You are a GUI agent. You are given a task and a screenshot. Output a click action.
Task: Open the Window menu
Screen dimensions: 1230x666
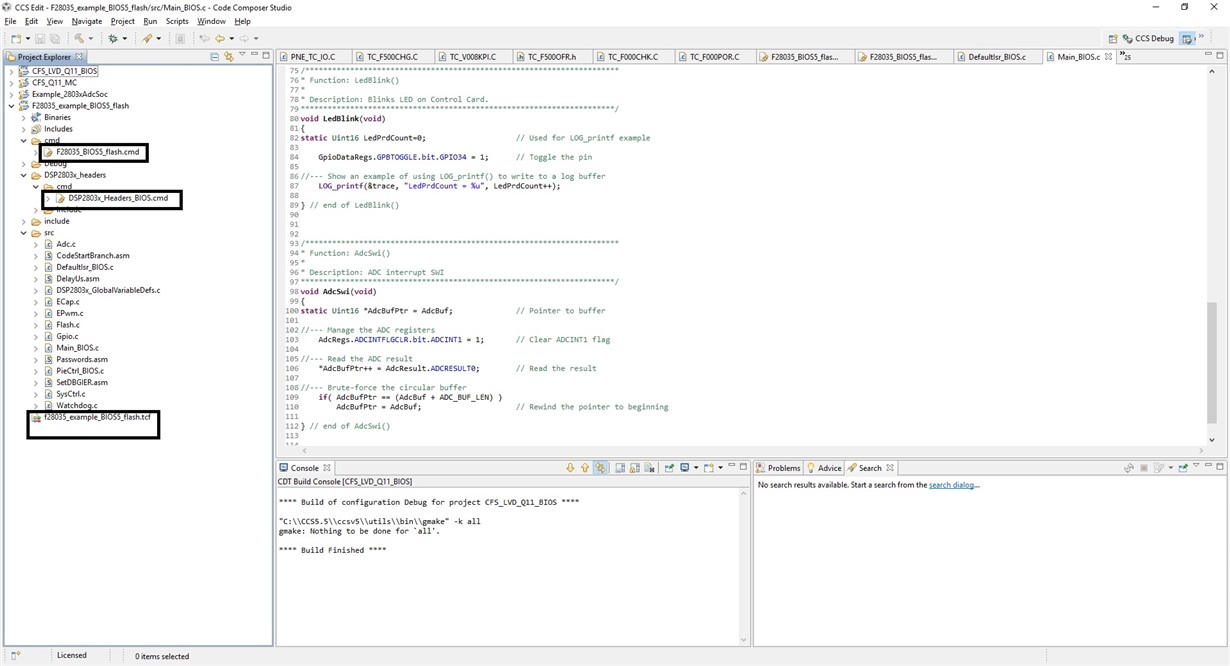pos(211,21)
